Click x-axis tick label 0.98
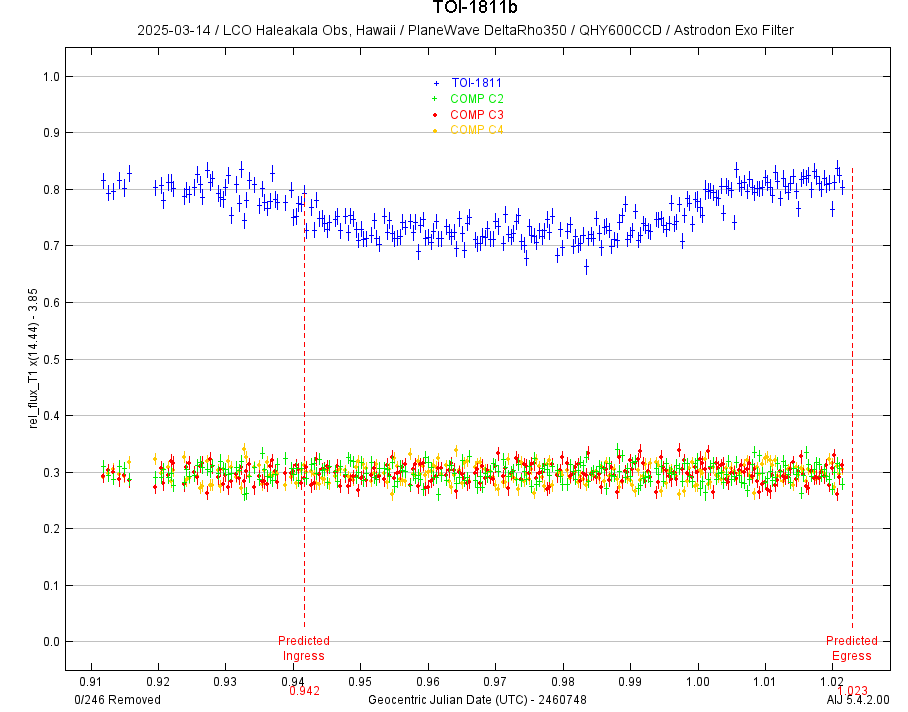908x712 pixels. click(563, 681)
